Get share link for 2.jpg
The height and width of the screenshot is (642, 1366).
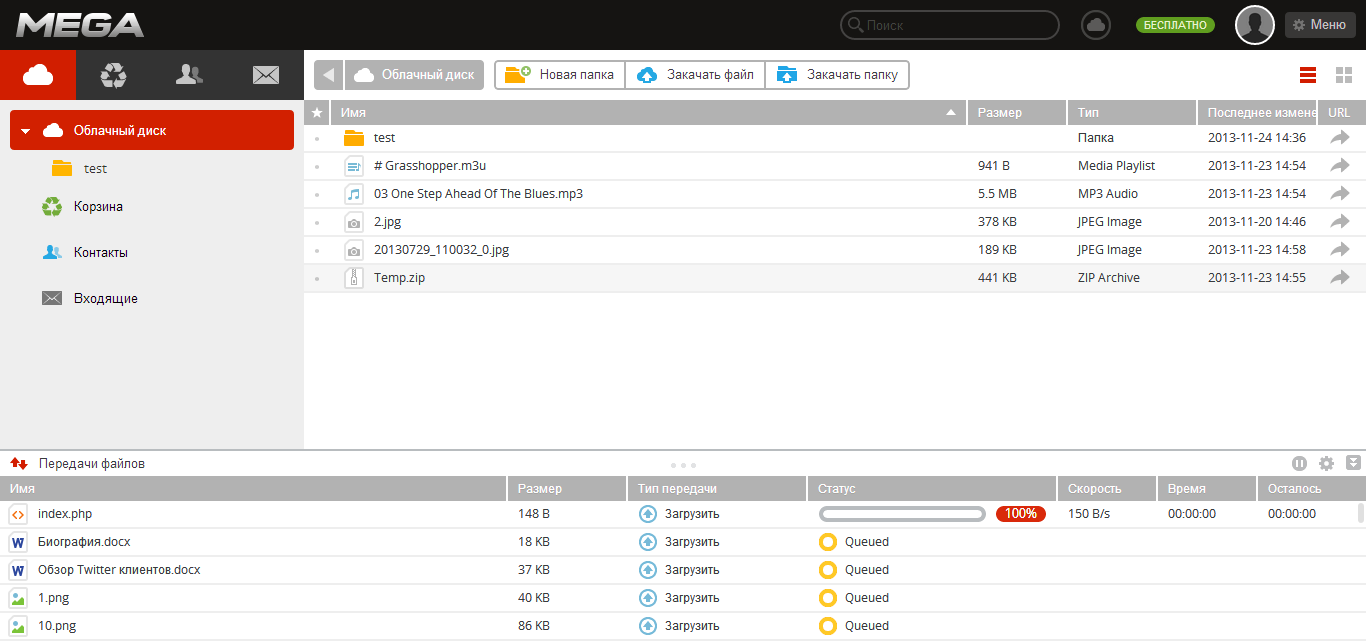tap(1340, 222)
